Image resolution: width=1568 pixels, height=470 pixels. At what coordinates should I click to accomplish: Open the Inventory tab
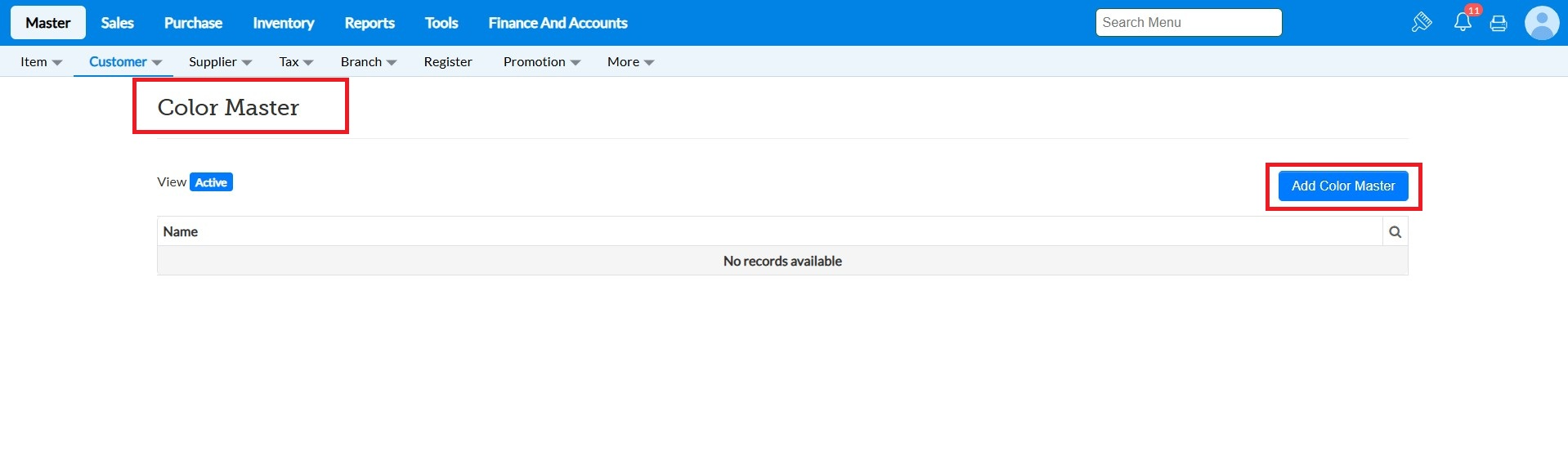point(283,23)
